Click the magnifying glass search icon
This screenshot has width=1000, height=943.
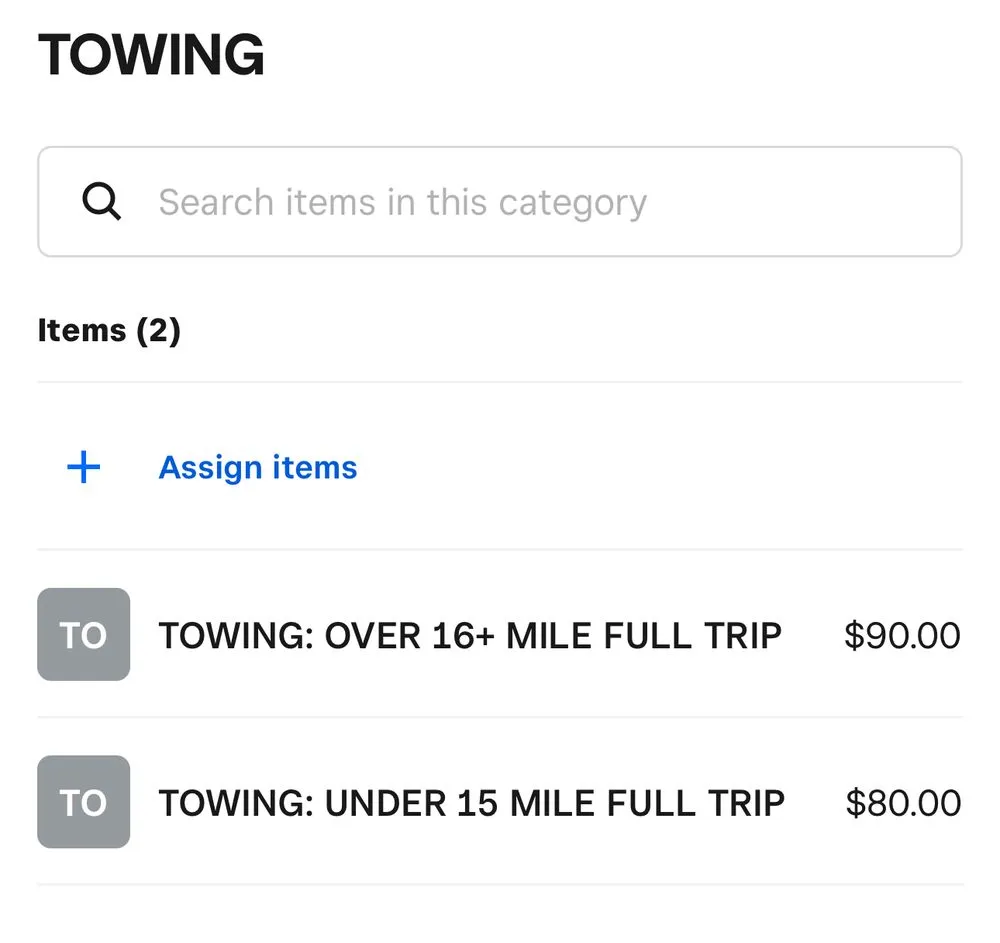point(101,202)
